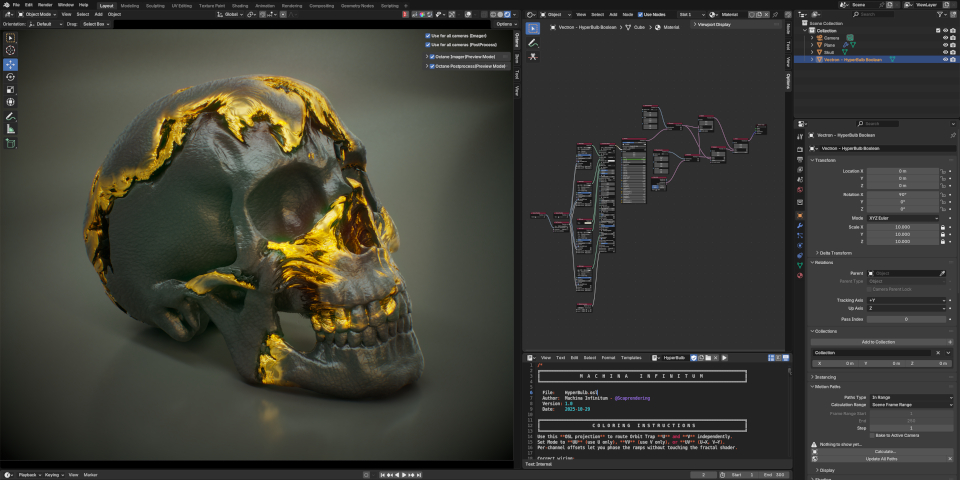Activate the Rotate tool

(x=11, y=77)
